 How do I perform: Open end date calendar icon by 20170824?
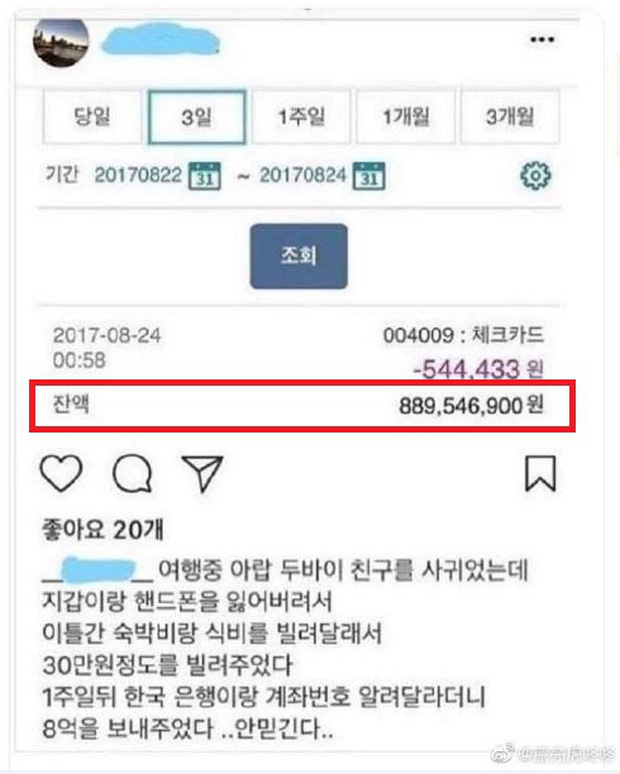pyautogui.click(x=369, y=176)
